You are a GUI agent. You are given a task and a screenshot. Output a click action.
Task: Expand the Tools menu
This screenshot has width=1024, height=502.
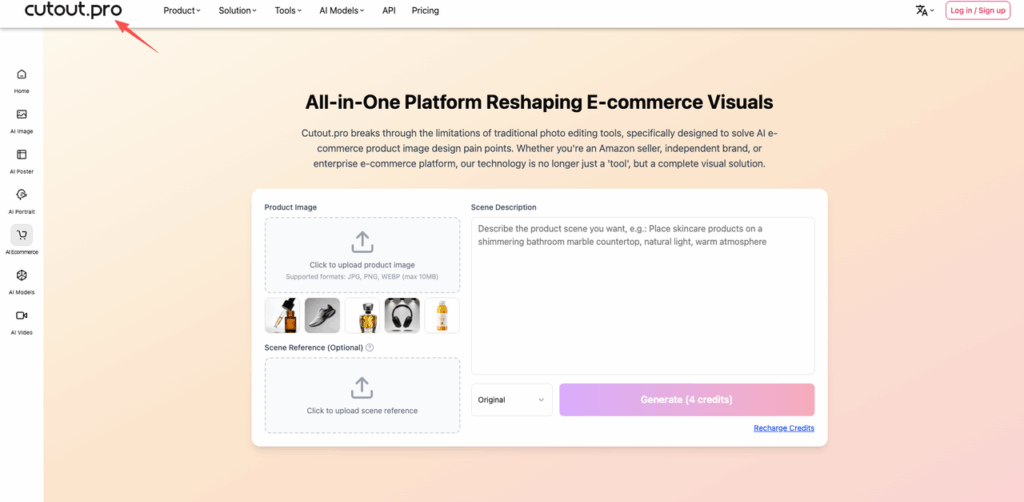tap(288, 10)
